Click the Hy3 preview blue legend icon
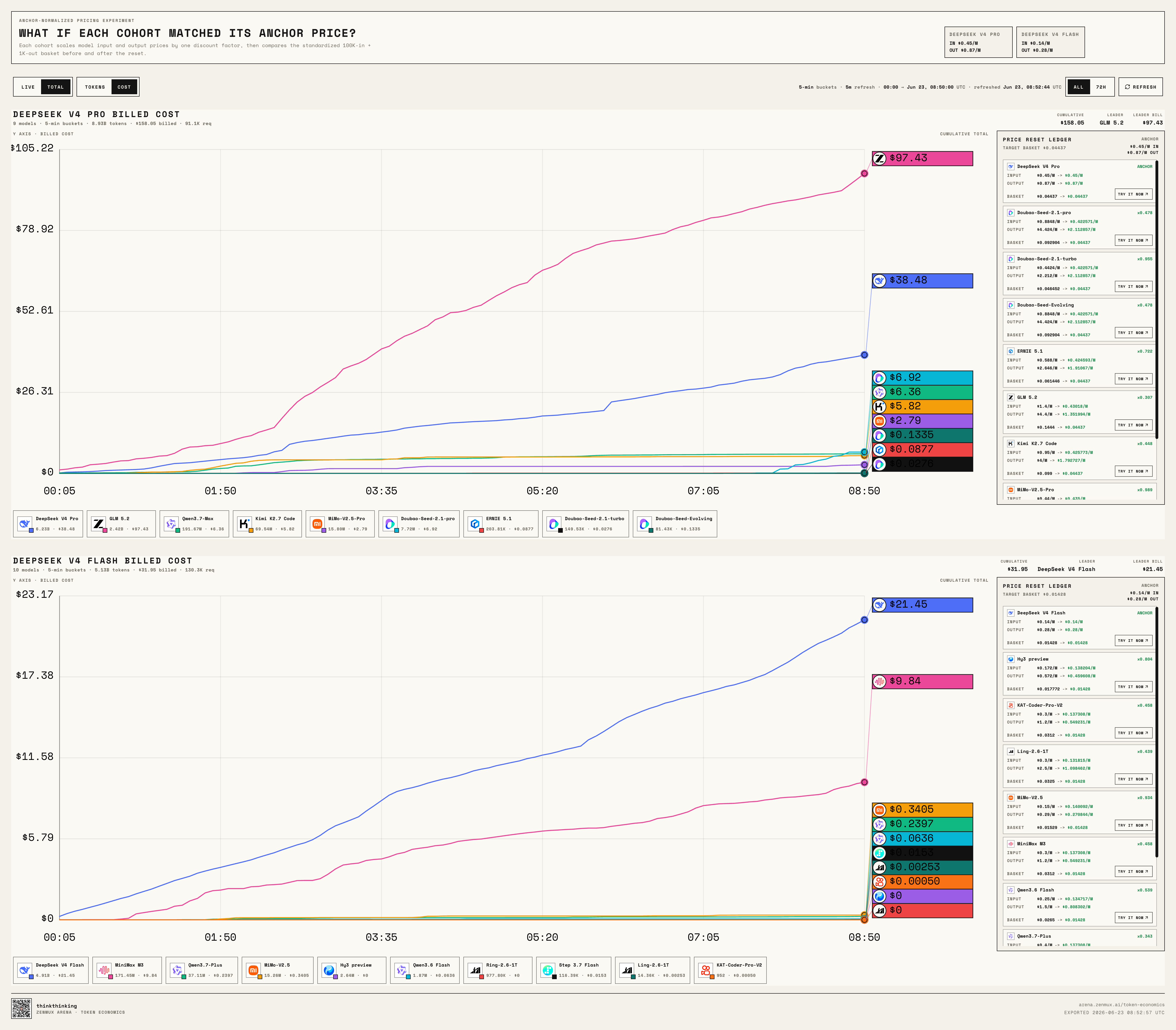 [329, 970]
